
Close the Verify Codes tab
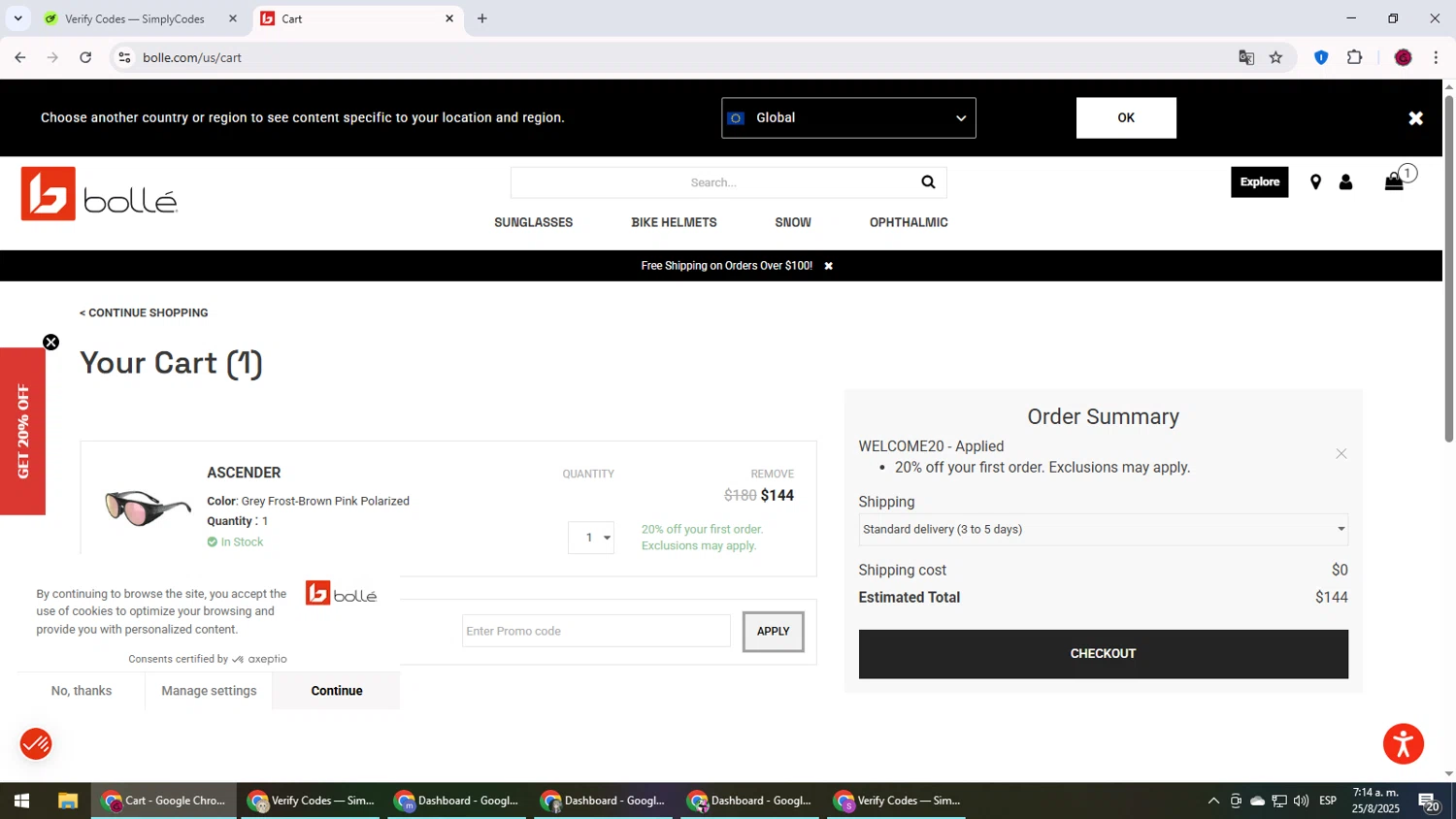click(x=233, y=18)
